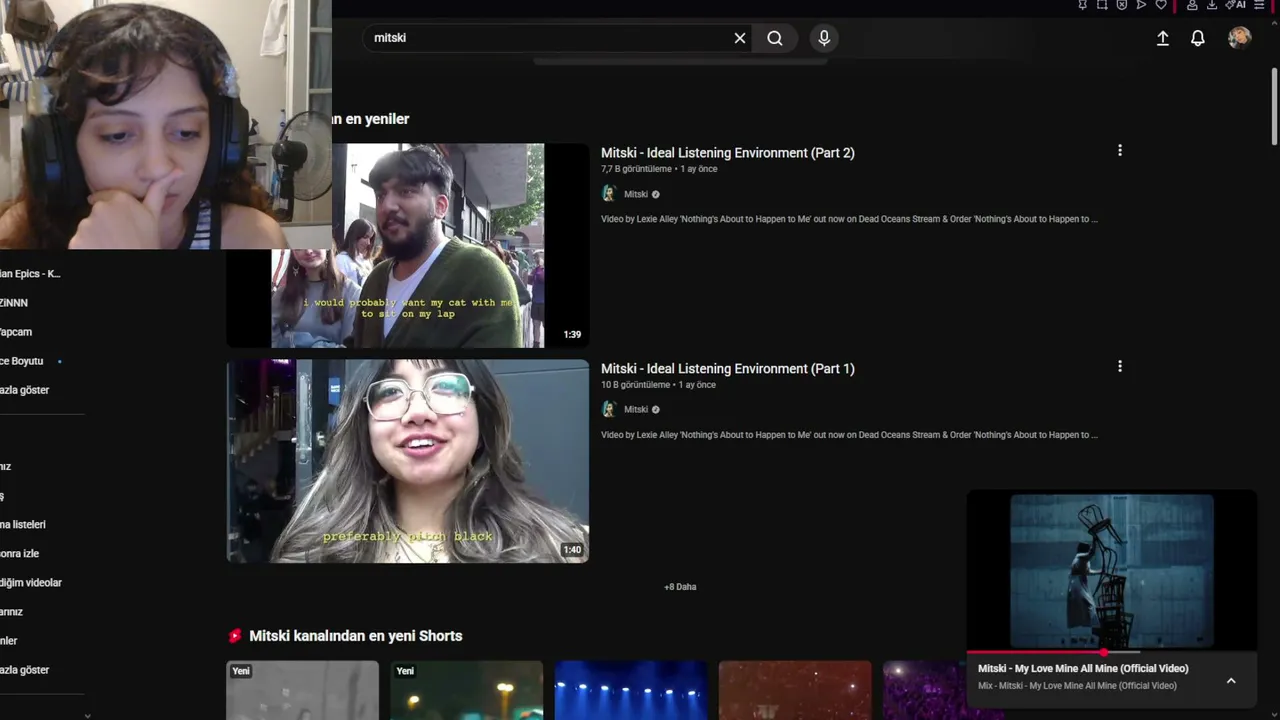This screenshot has height=720, width=1280.
Task: Play the Part 1 video thumbnail
Action: tap(408, 461)
